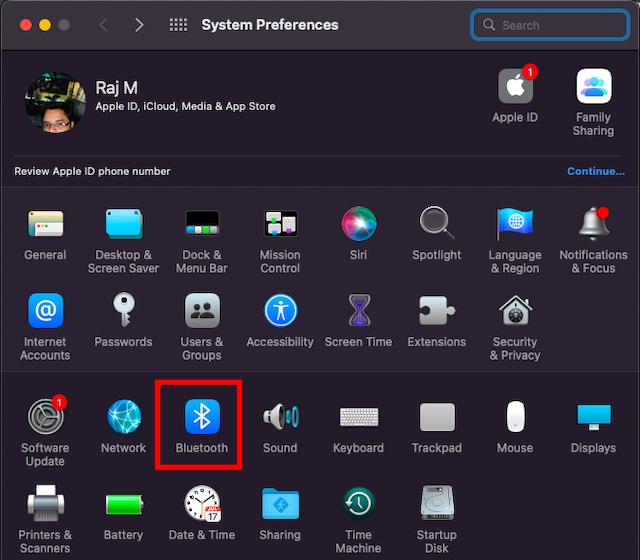Click 'Apple ID, iCloud, Media & App Store' subtitle
Image resolution: width=640 pixels, height=560 pixels.
point(185,107)
